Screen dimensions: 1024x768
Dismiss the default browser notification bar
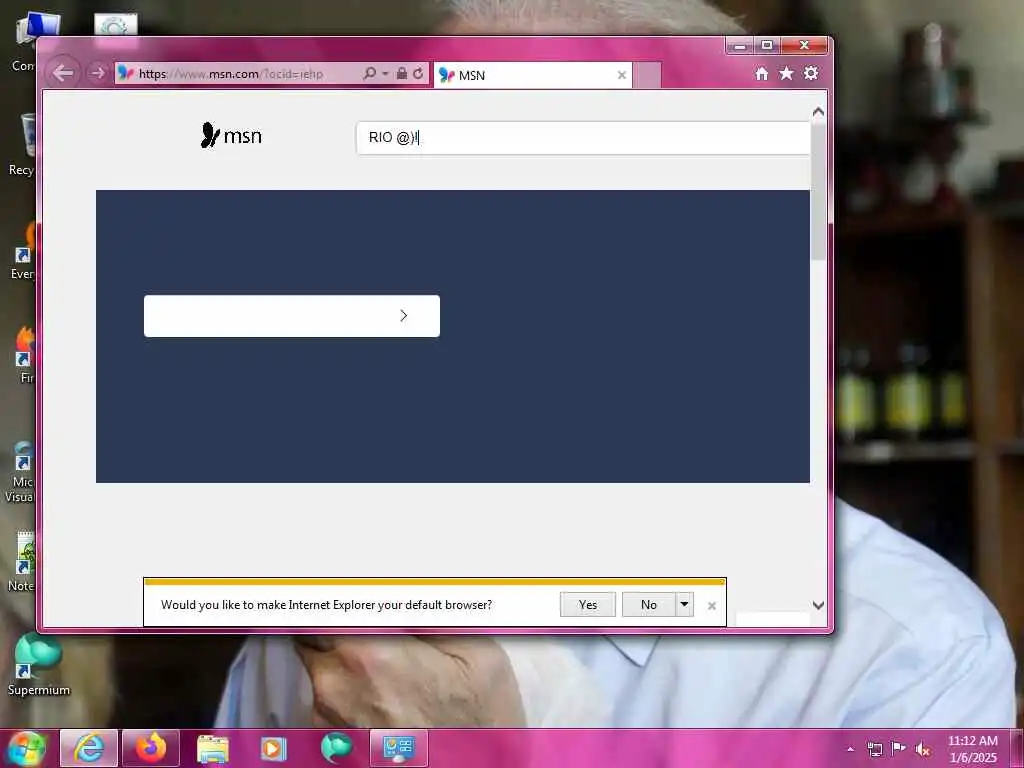pos(712,606)
